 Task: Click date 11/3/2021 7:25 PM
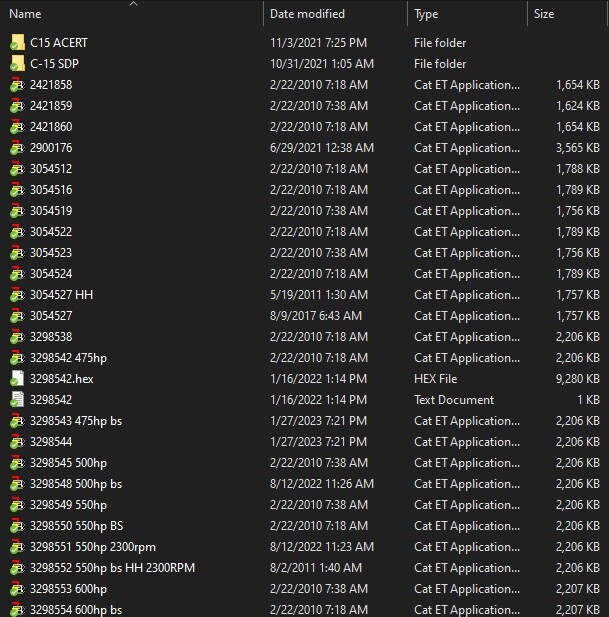tap(318, 42)
